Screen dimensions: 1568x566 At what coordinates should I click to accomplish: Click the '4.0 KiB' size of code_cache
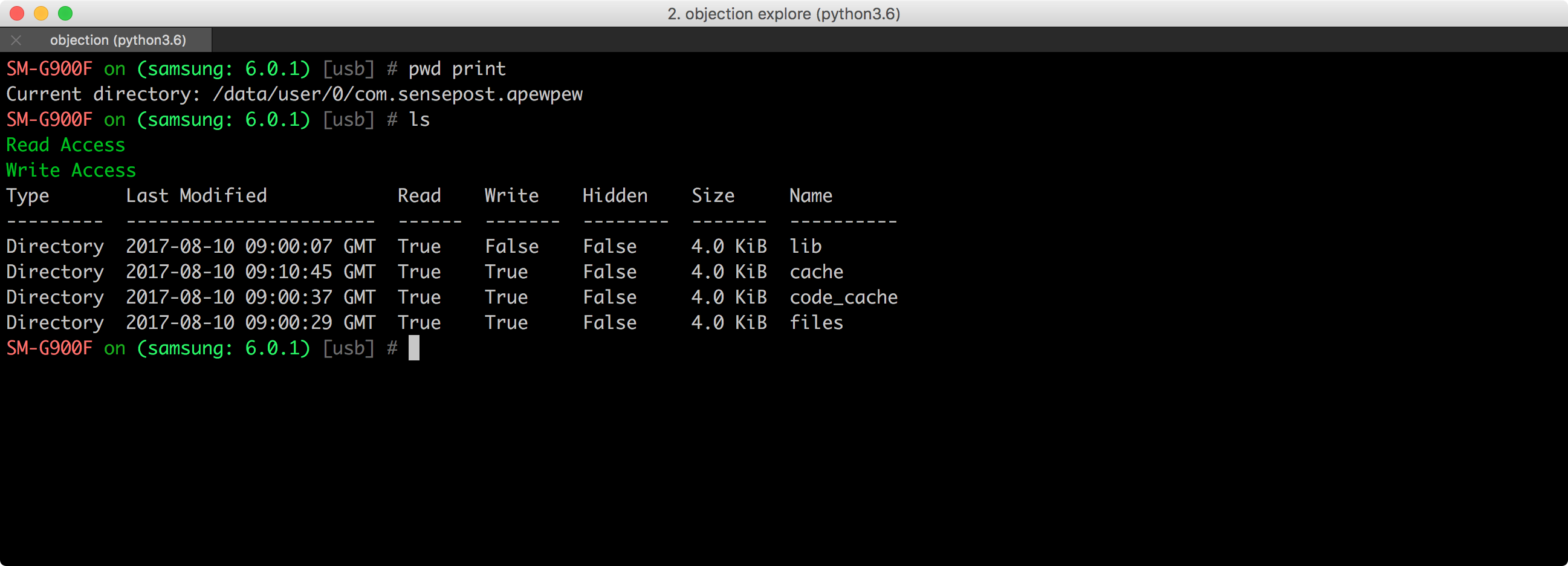(729, 298)
